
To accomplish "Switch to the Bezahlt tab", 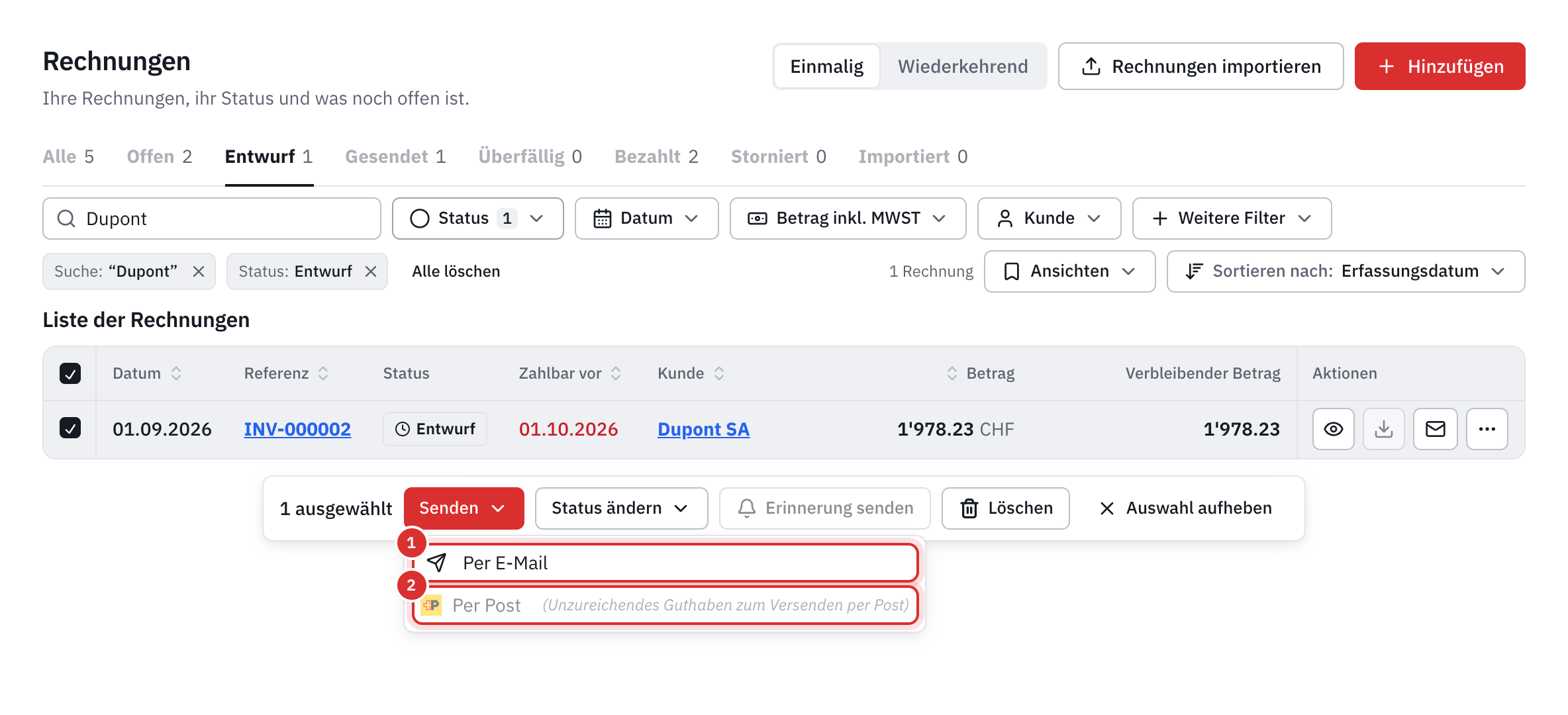I will (x=656, y=157).
